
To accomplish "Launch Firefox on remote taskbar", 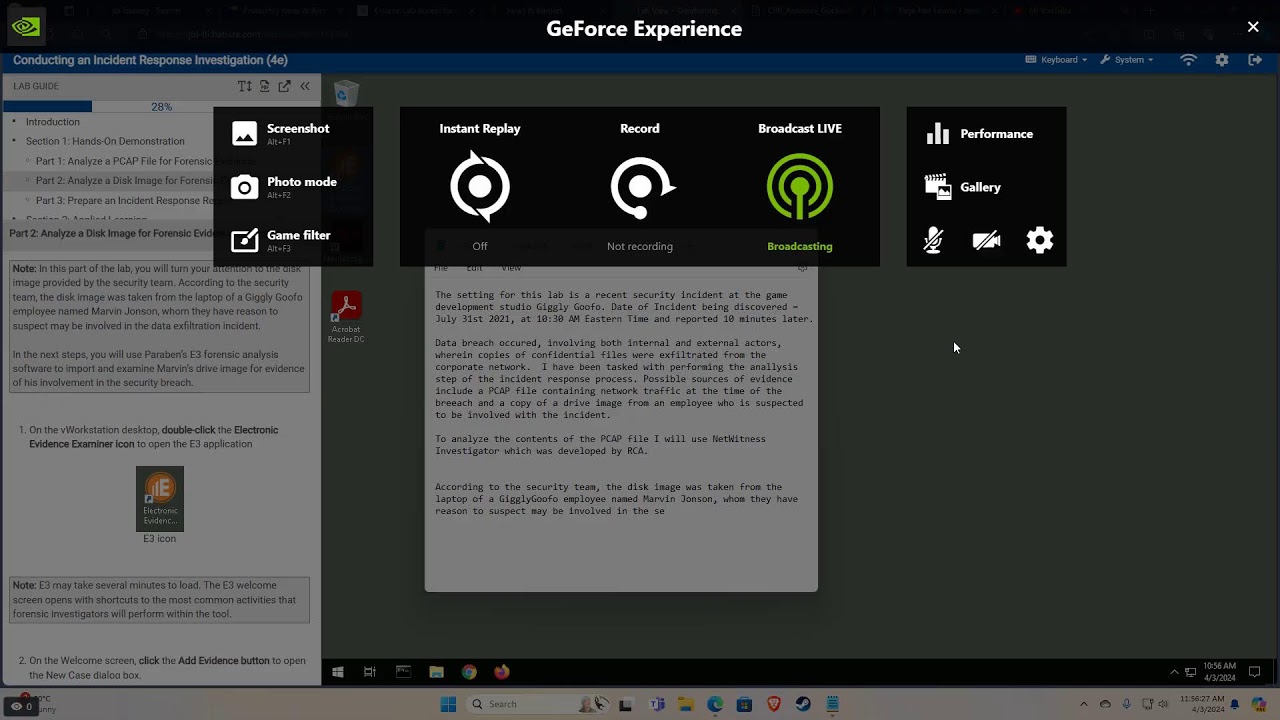I will click(502, 672).
